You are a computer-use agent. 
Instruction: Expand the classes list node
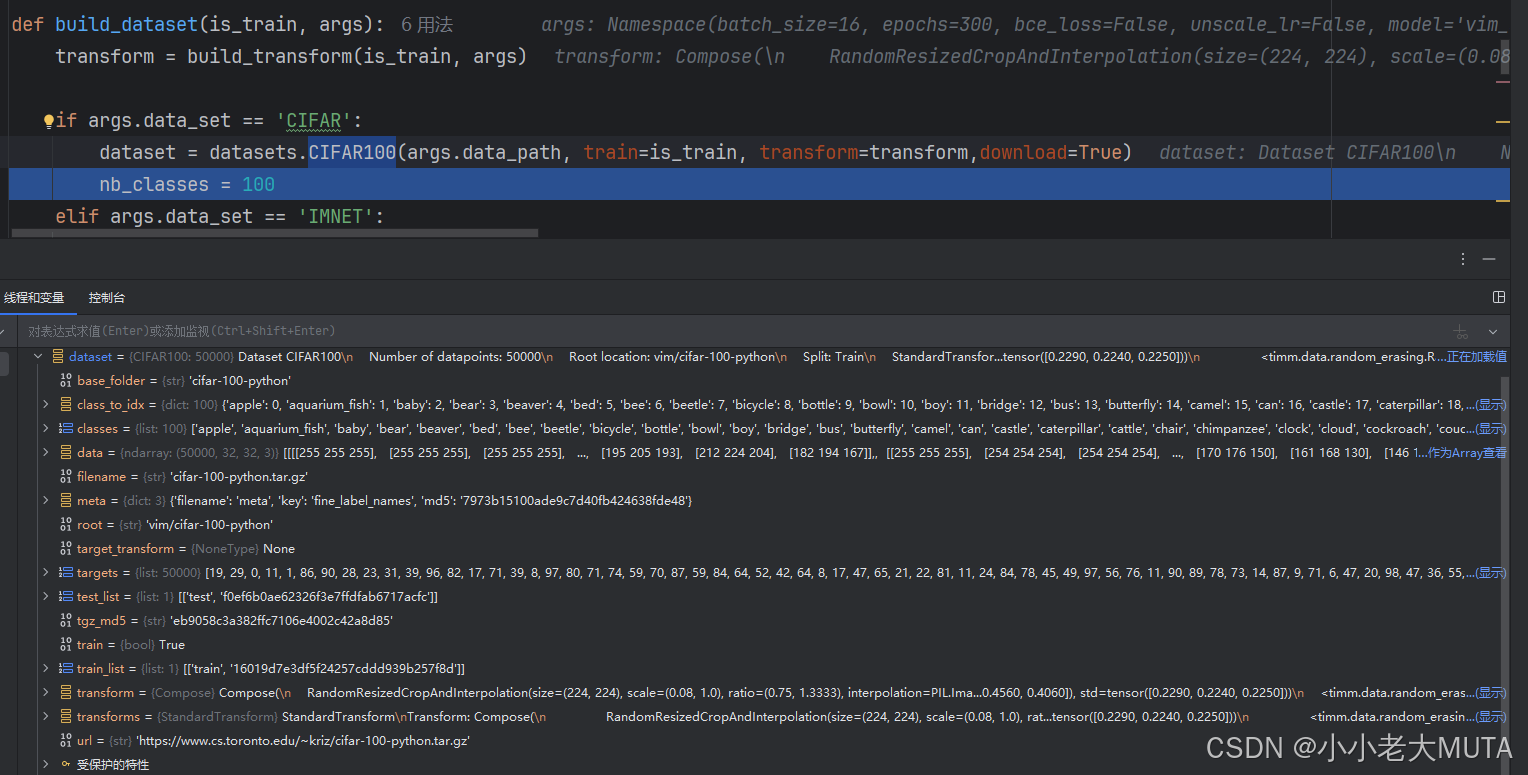coord(46,428)
